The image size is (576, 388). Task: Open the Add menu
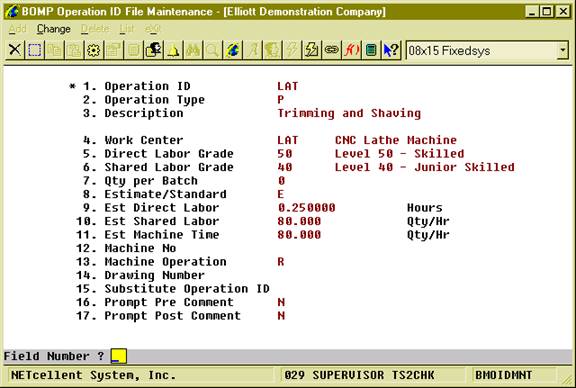(x=17, y=29)
